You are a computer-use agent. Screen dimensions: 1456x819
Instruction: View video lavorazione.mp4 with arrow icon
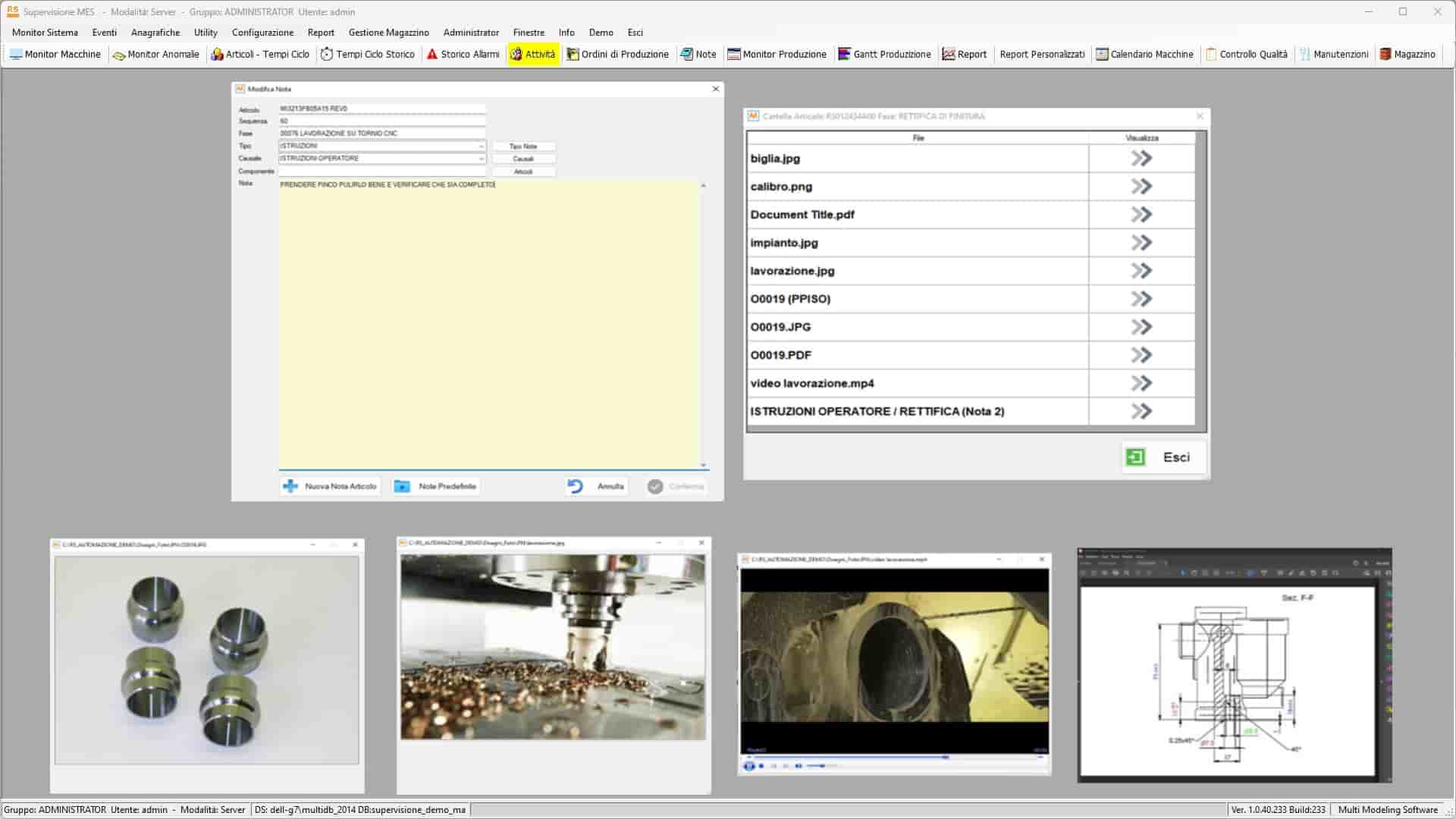[1141, 383]
